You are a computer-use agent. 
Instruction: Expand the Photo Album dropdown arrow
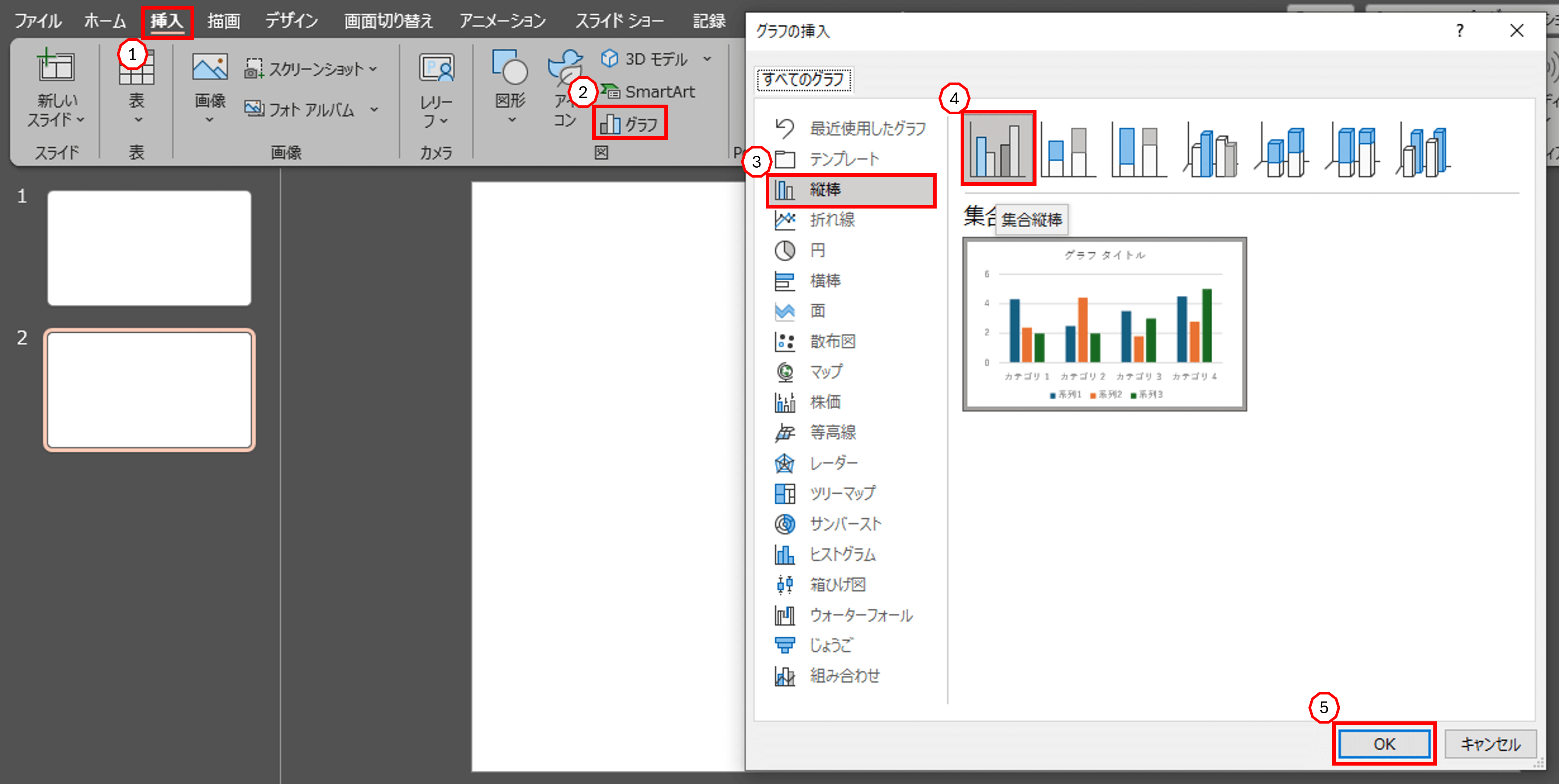(374, 109)
